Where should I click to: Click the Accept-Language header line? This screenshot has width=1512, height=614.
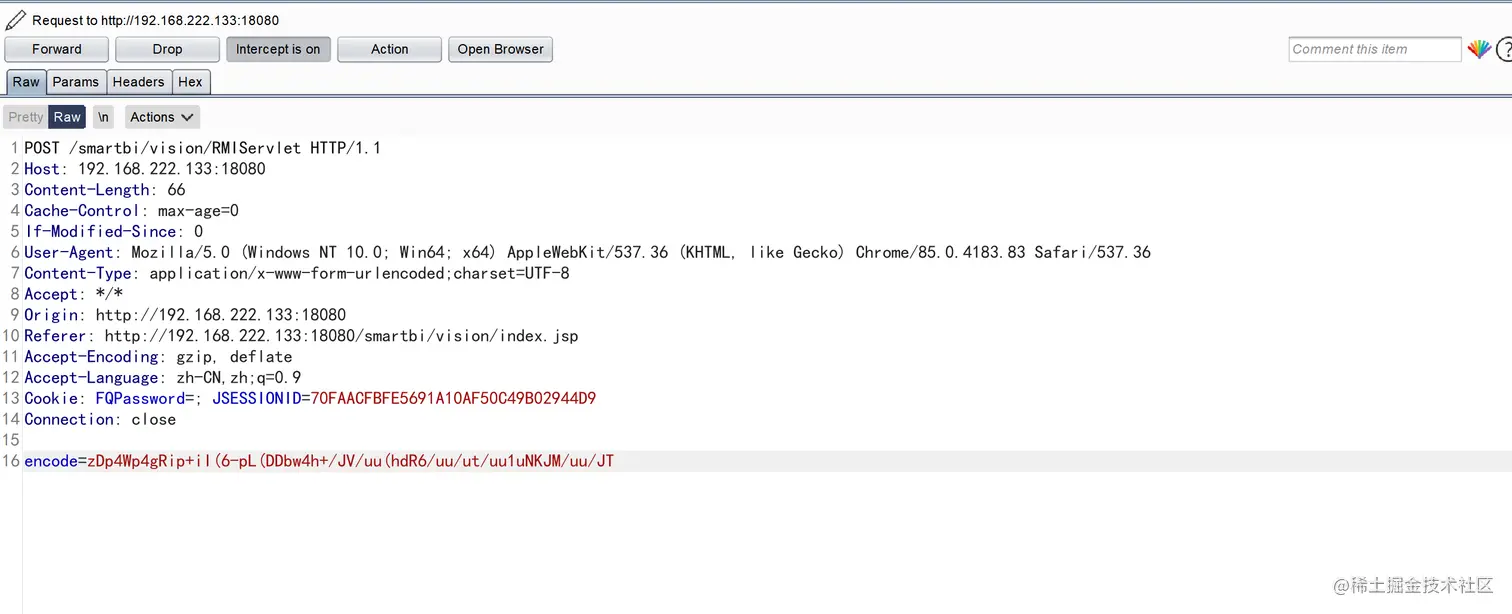(x=163, y=378)
